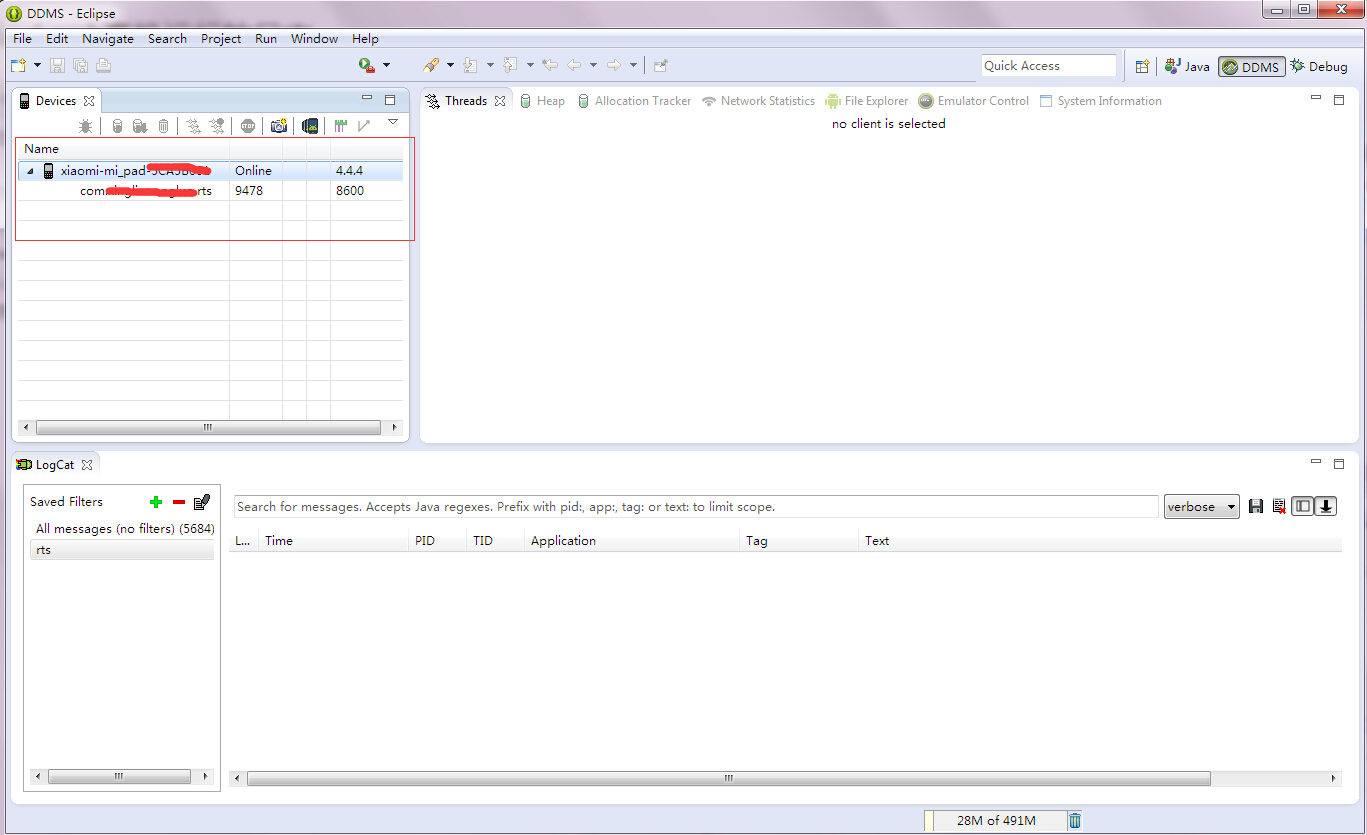Click the Cause GC trash icon
The width and height of the screenshot is (1367, 835).
(x=163, y=126)
